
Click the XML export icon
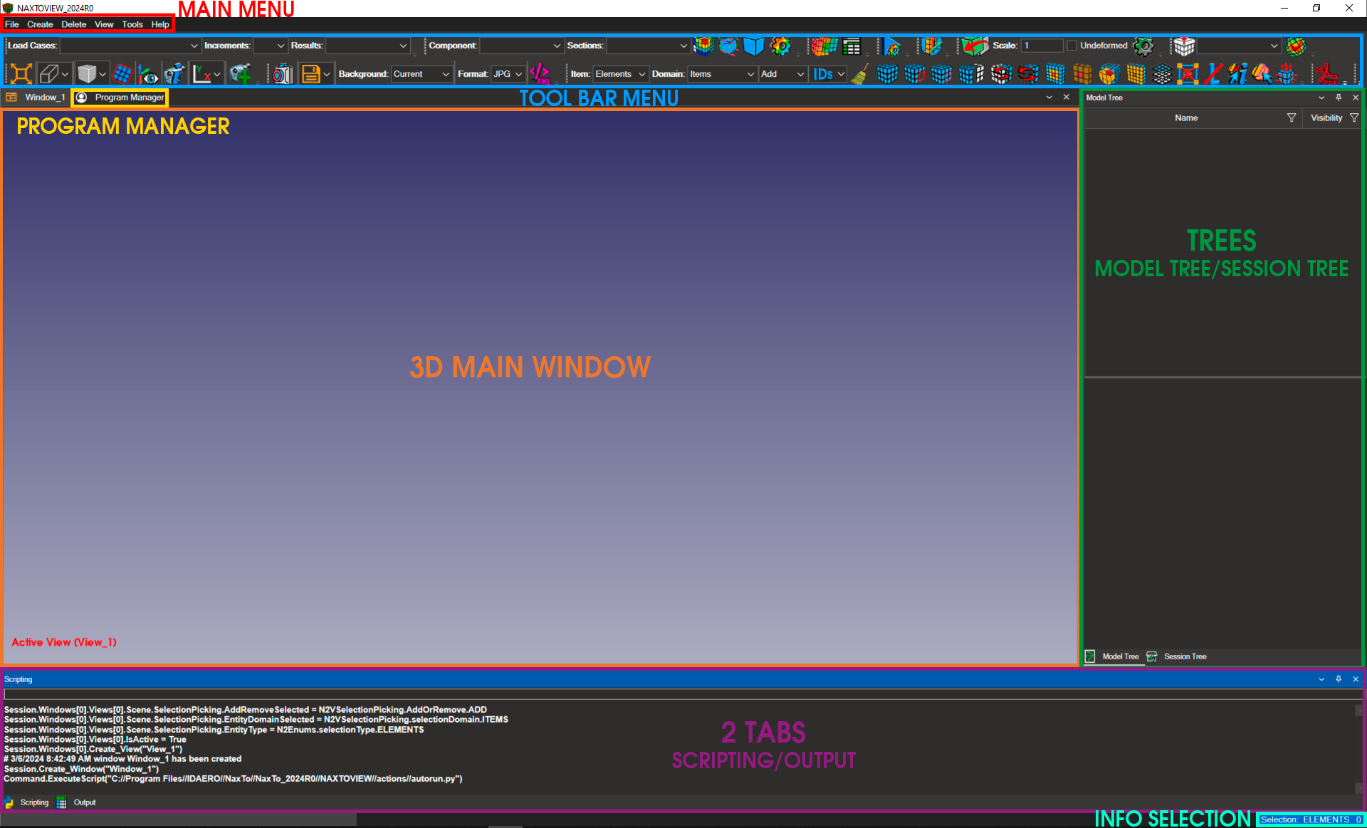point(541,73)
